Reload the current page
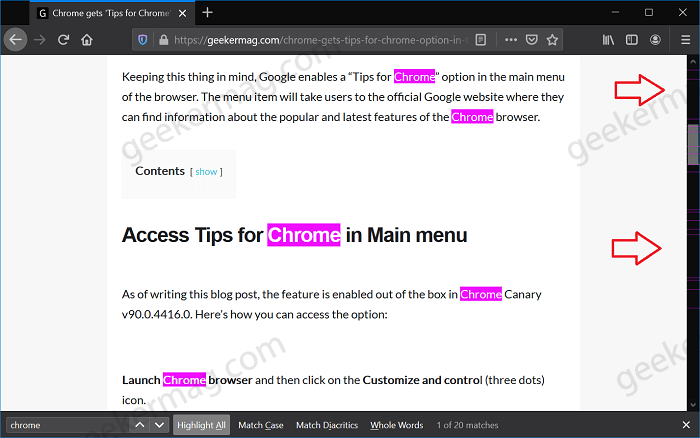Viewport: 700px width, 438px height. pos(63,40)
